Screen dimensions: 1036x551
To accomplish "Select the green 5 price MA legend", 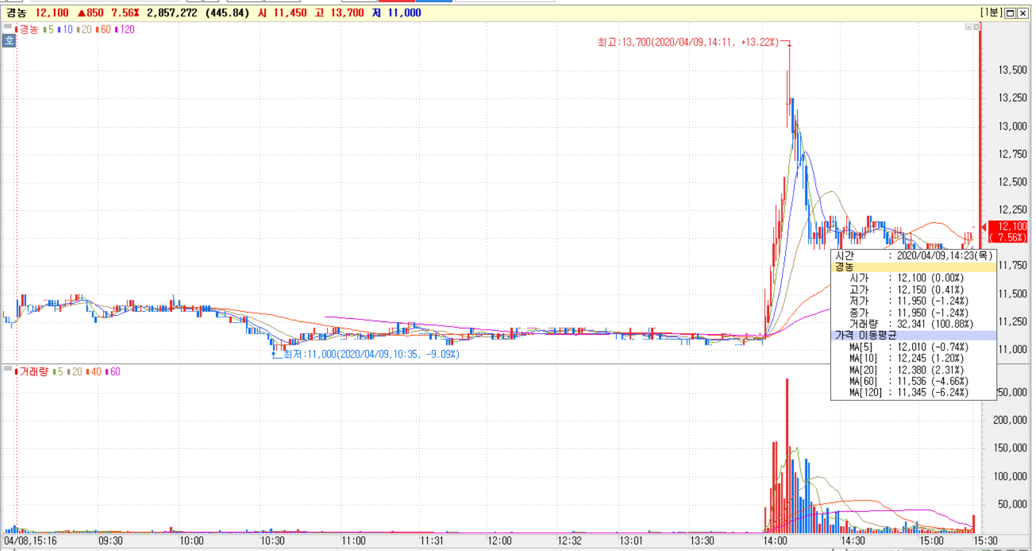I will (48, 30).
